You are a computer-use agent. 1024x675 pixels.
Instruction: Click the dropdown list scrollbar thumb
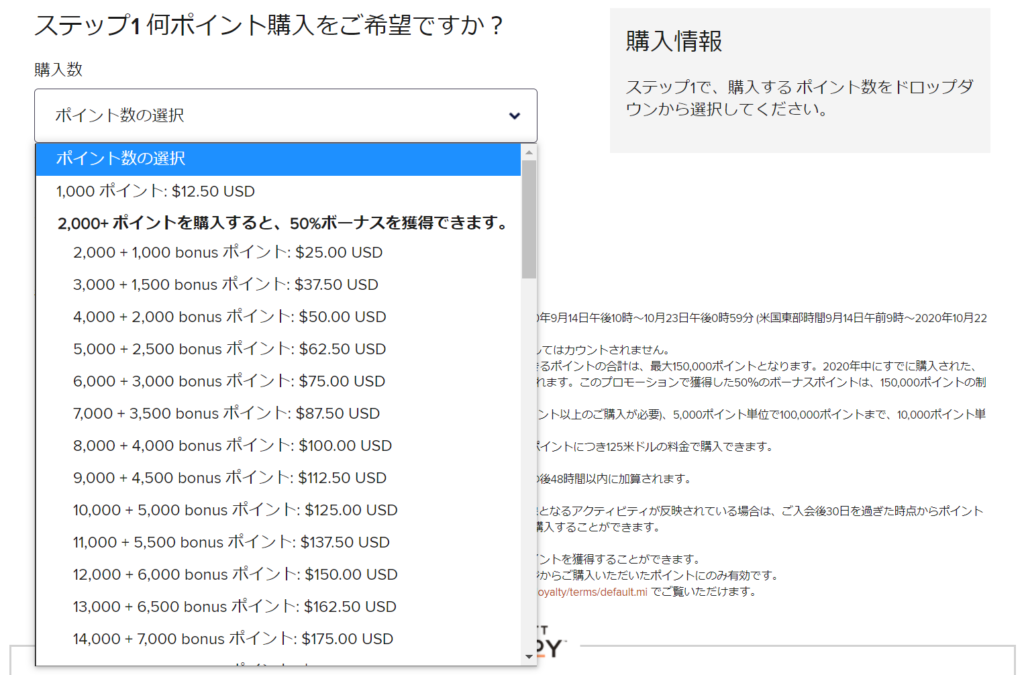click(x=529, y=220)
